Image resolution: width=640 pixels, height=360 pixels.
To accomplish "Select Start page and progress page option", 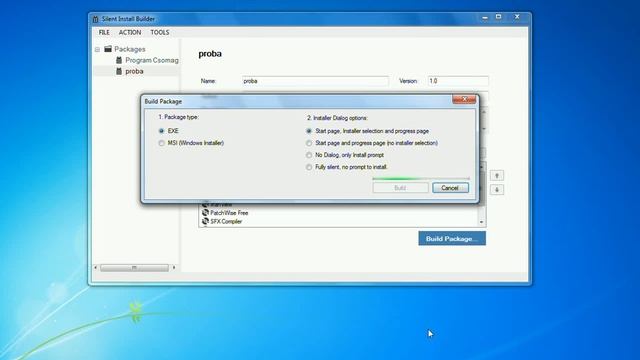I will [x=309, y=143].
